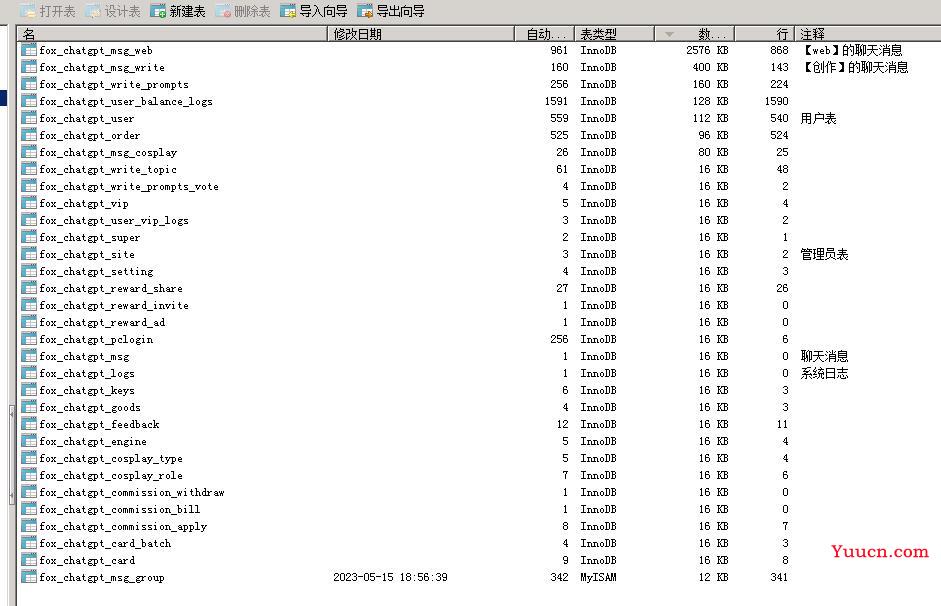Click the sort arrow in data size header
Image resolution: width=941 pixels, height=606 pixels.
point(669,34)
